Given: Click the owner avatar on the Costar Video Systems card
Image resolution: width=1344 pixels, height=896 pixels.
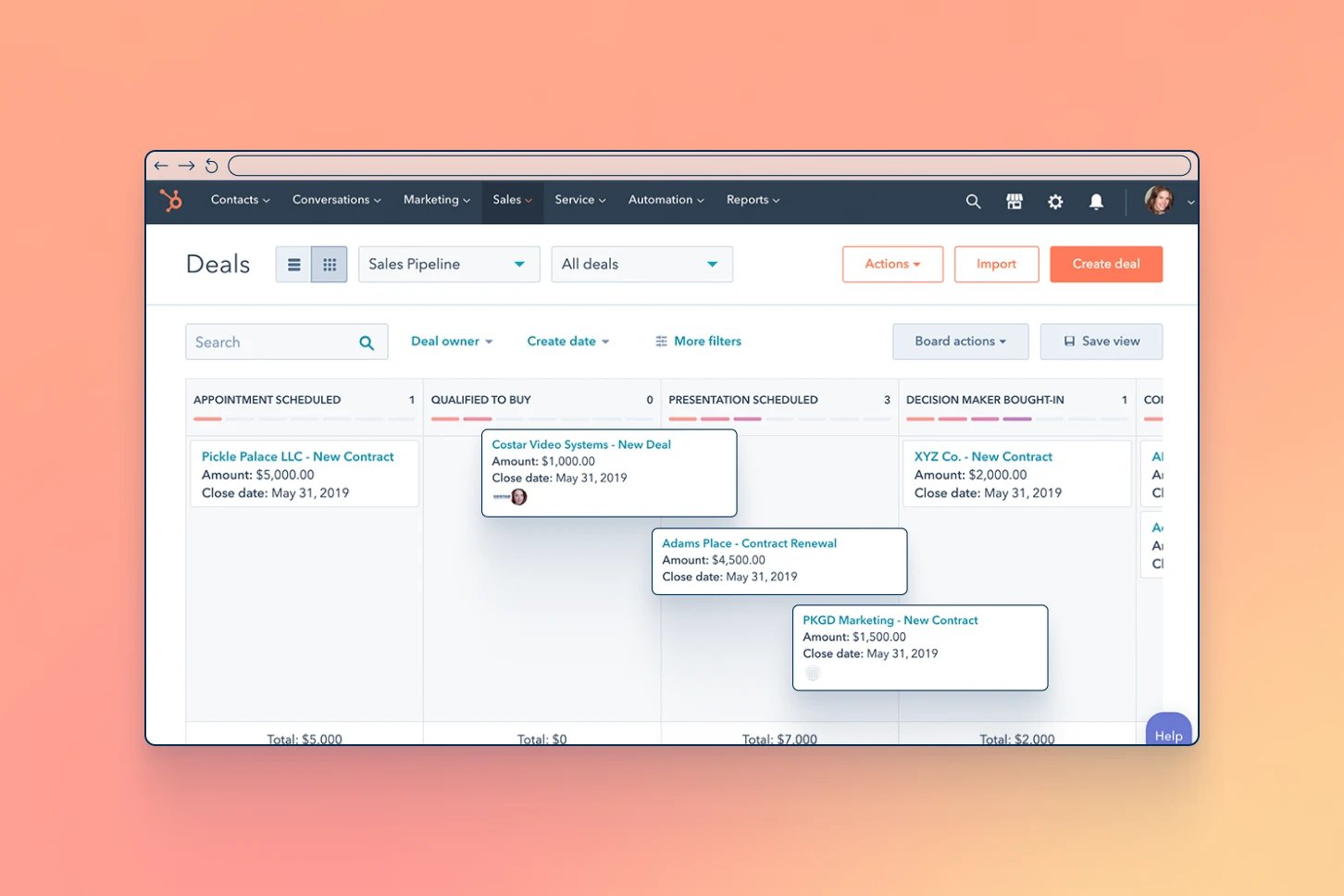Looking at the screenshot, I should point(519,497).
